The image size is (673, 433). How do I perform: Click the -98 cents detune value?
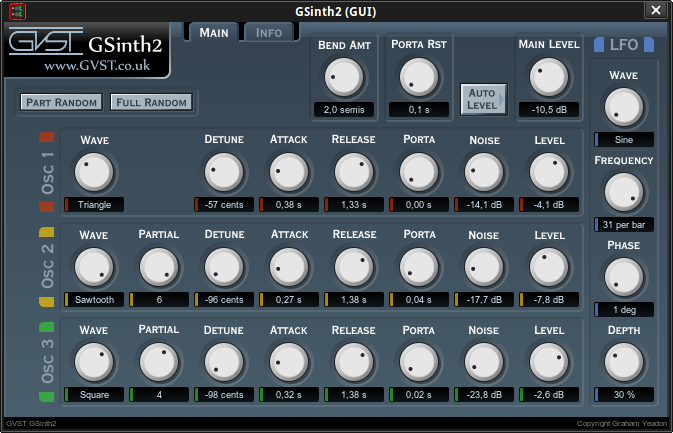click(224, 395)
